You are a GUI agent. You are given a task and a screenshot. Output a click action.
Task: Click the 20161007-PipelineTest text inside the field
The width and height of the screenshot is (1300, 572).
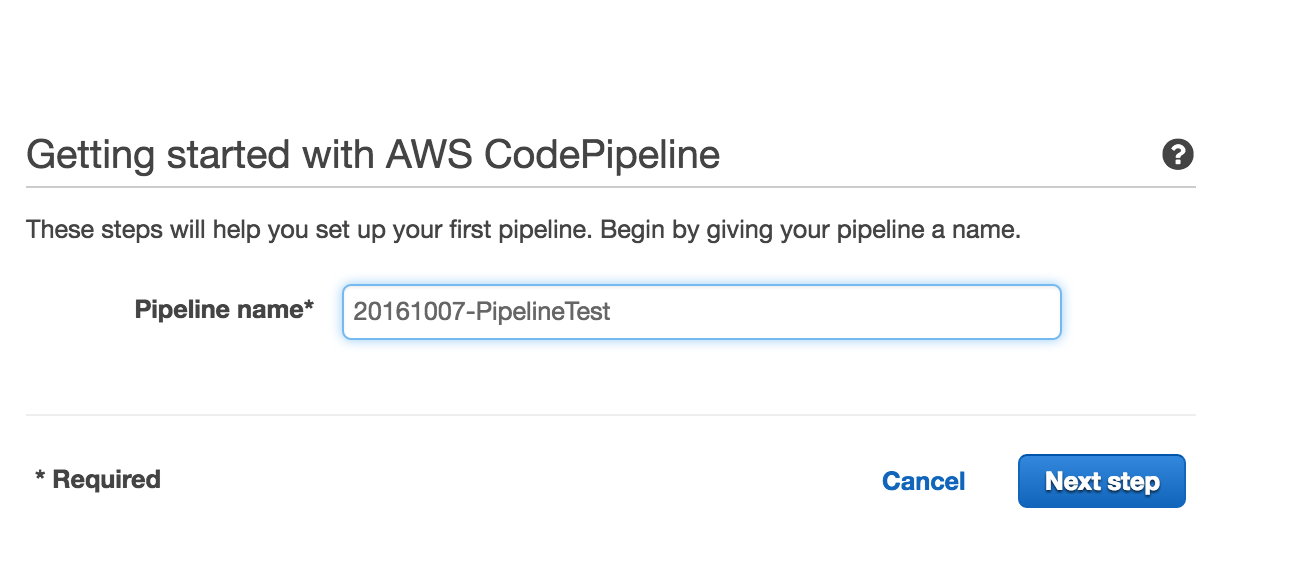pos(481,312)
